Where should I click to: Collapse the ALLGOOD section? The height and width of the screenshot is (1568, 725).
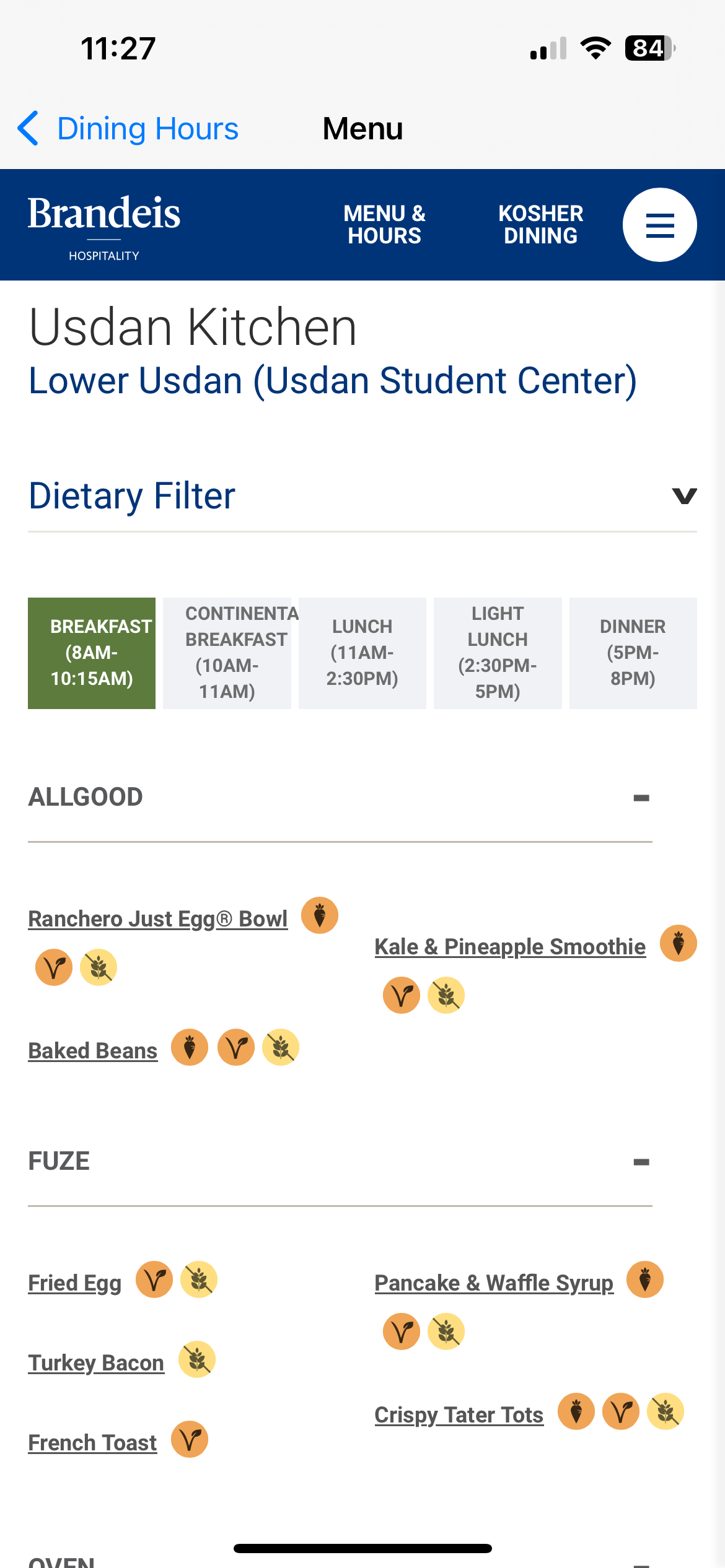click(641, 798)
